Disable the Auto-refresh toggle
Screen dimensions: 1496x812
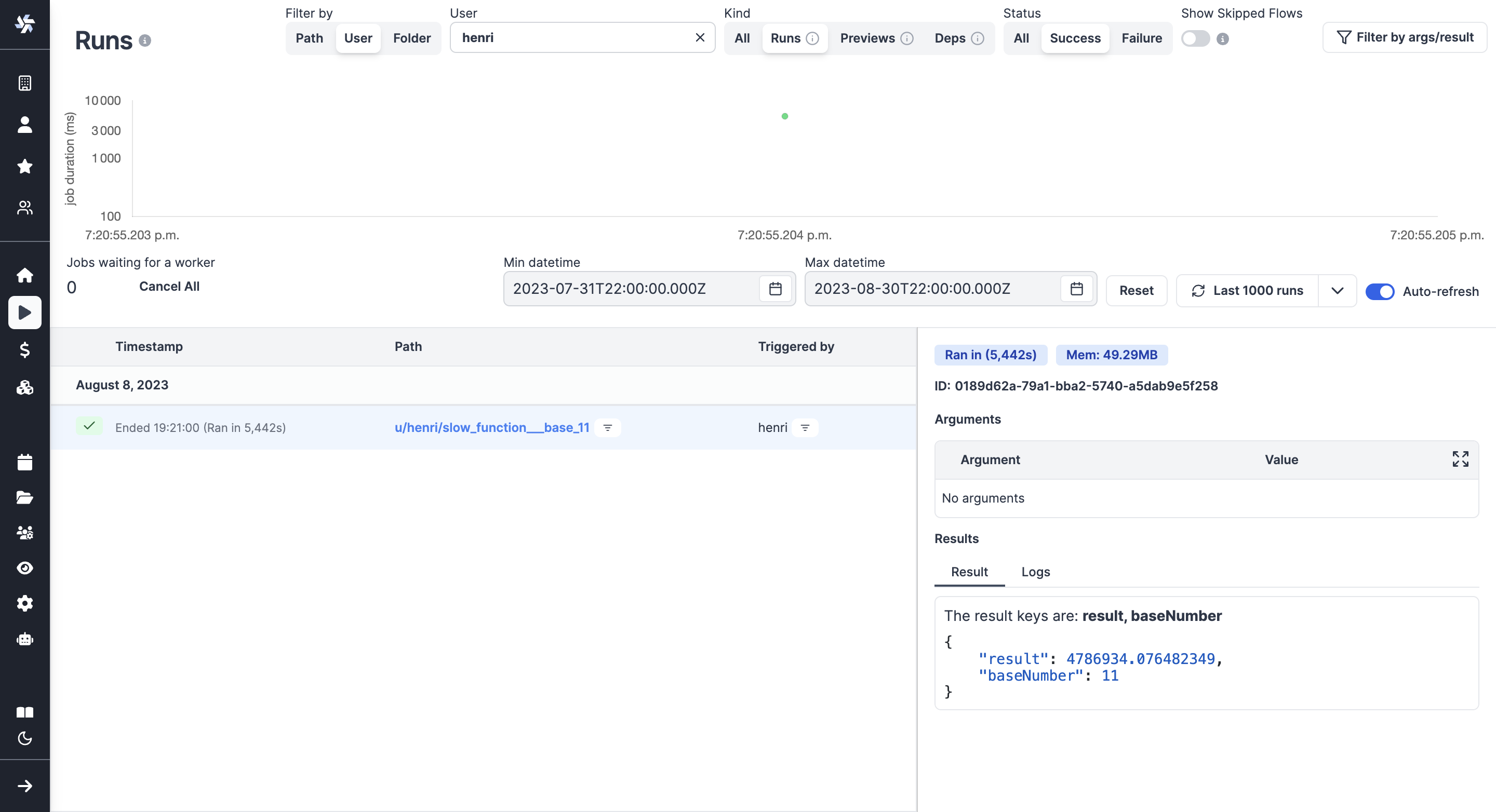pos(1379,291)
